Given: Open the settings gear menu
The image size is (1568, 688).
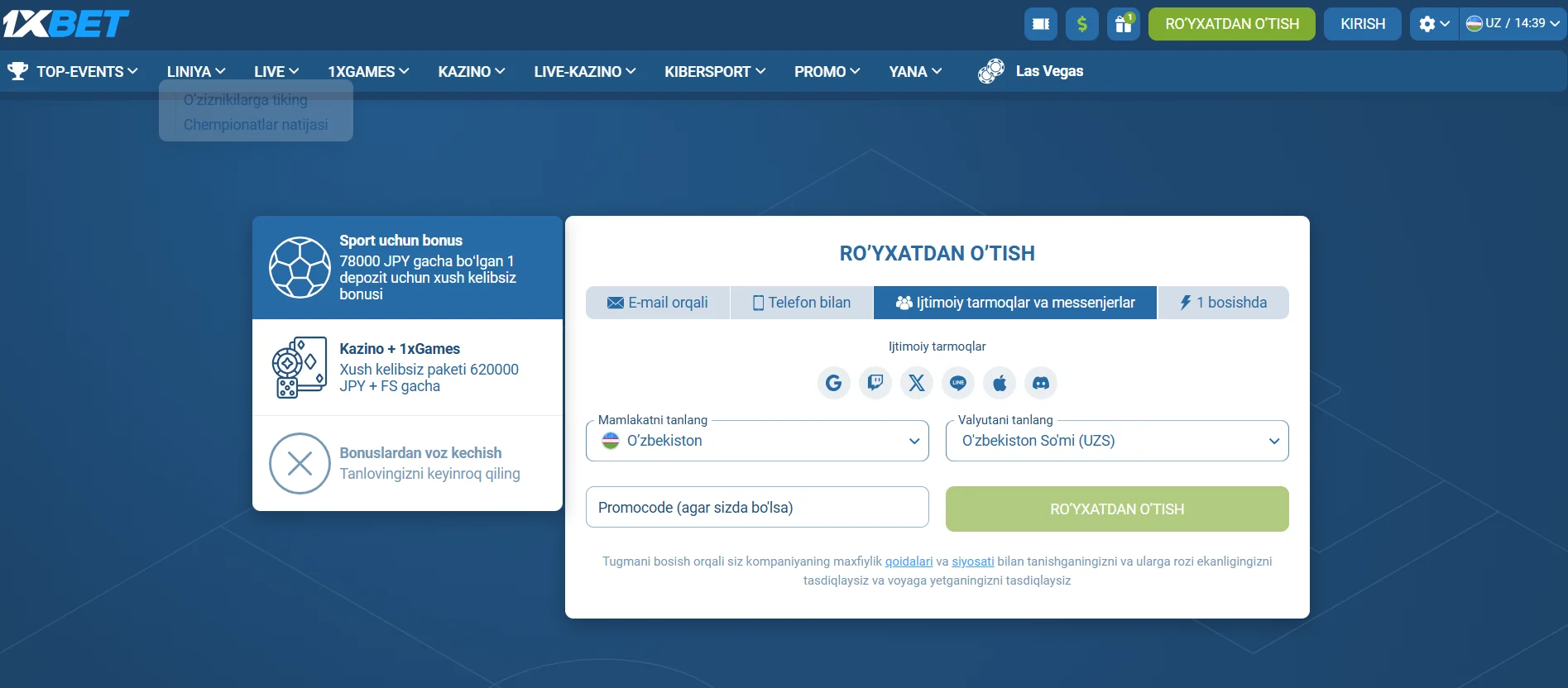Looking at the screenshot, I should point(1434,24).
